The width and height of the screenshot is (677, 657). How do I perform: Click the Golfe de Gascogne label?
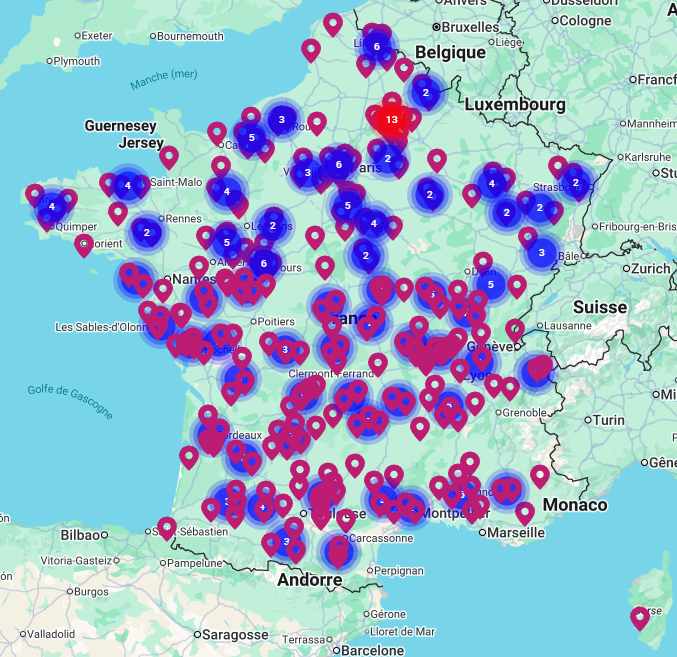70,402
